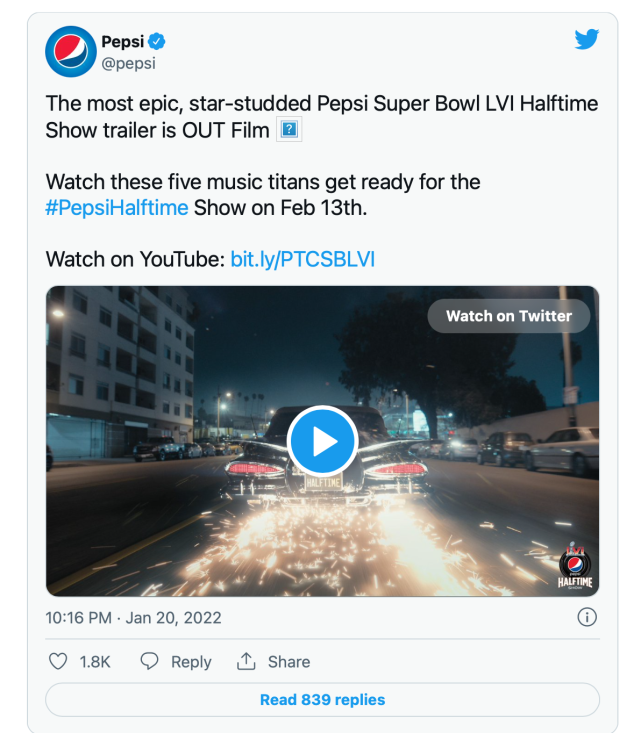Click the Pepsi profile avatar logo
Image resolution: width=641 pixels, height=733 pixels.
pos(70,53)
